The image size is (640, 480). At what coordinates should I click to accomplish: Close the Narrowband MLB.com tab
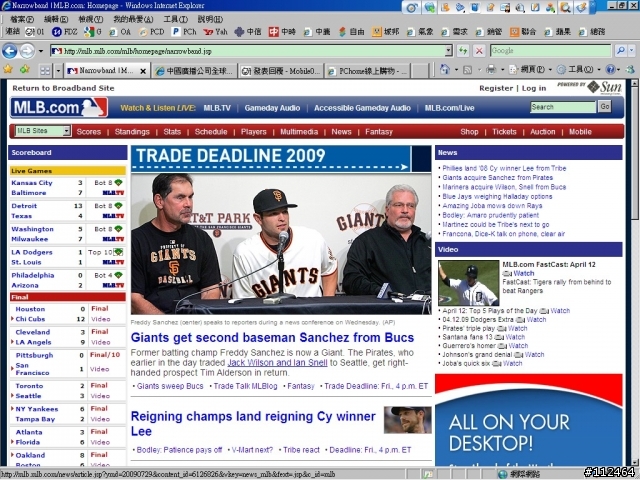tap(143, 71)
